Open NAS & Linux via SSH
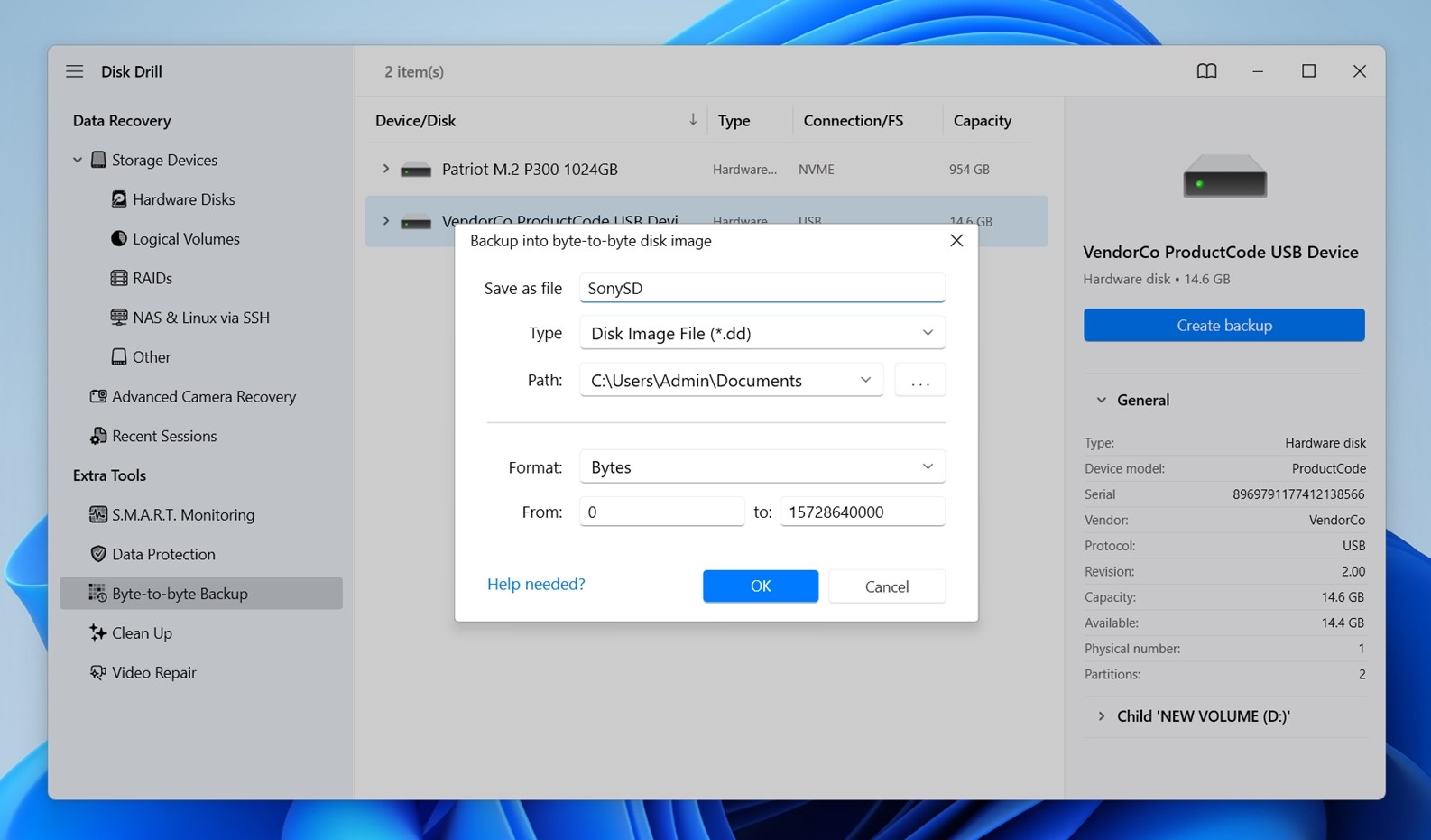The width and height of the screenshot is (1431, 840). [x=201, y=318]
